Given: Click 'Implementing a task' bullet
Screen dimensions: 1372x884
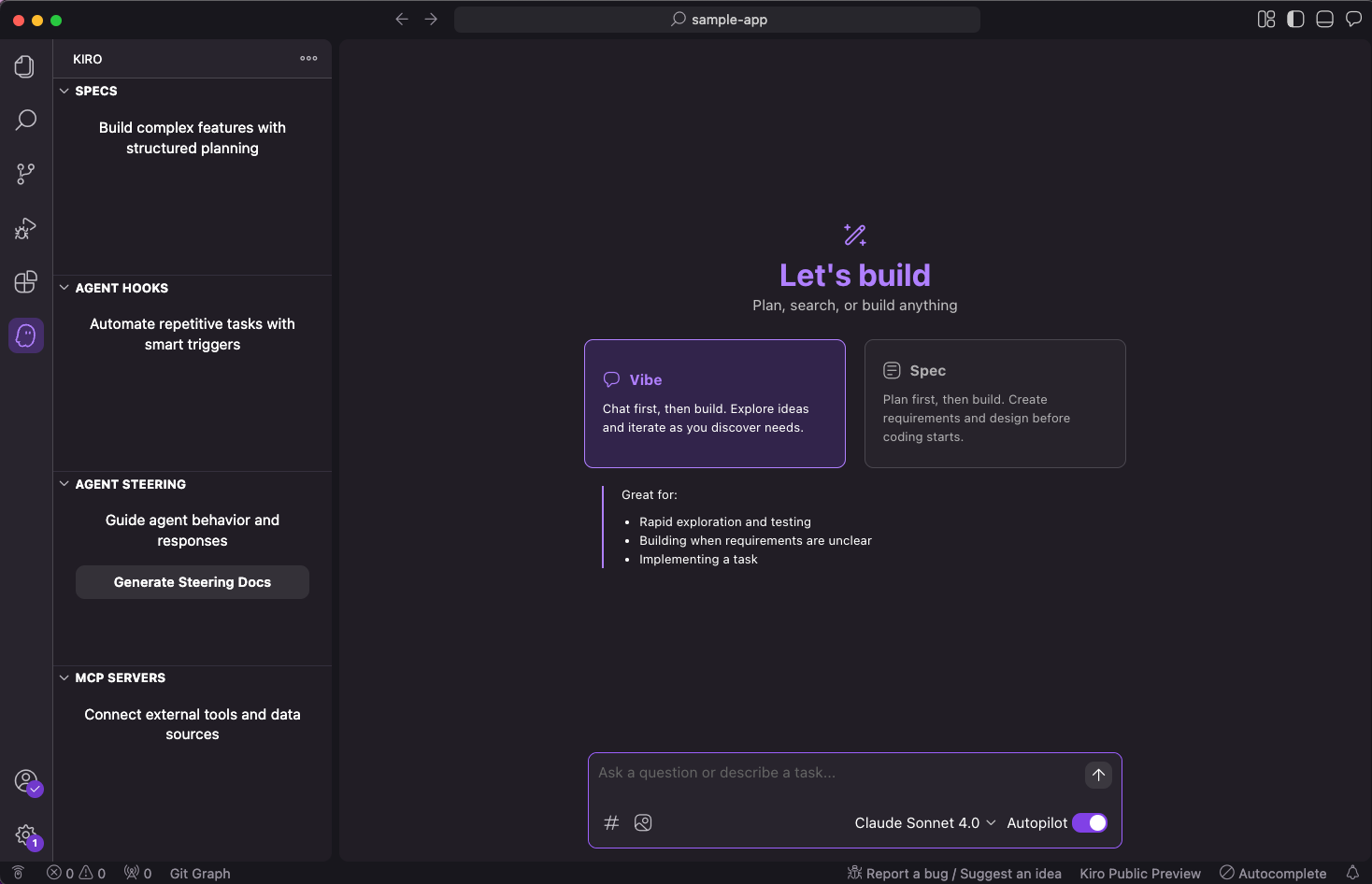Looking at the screenshot, I should (x=698, y=559).
